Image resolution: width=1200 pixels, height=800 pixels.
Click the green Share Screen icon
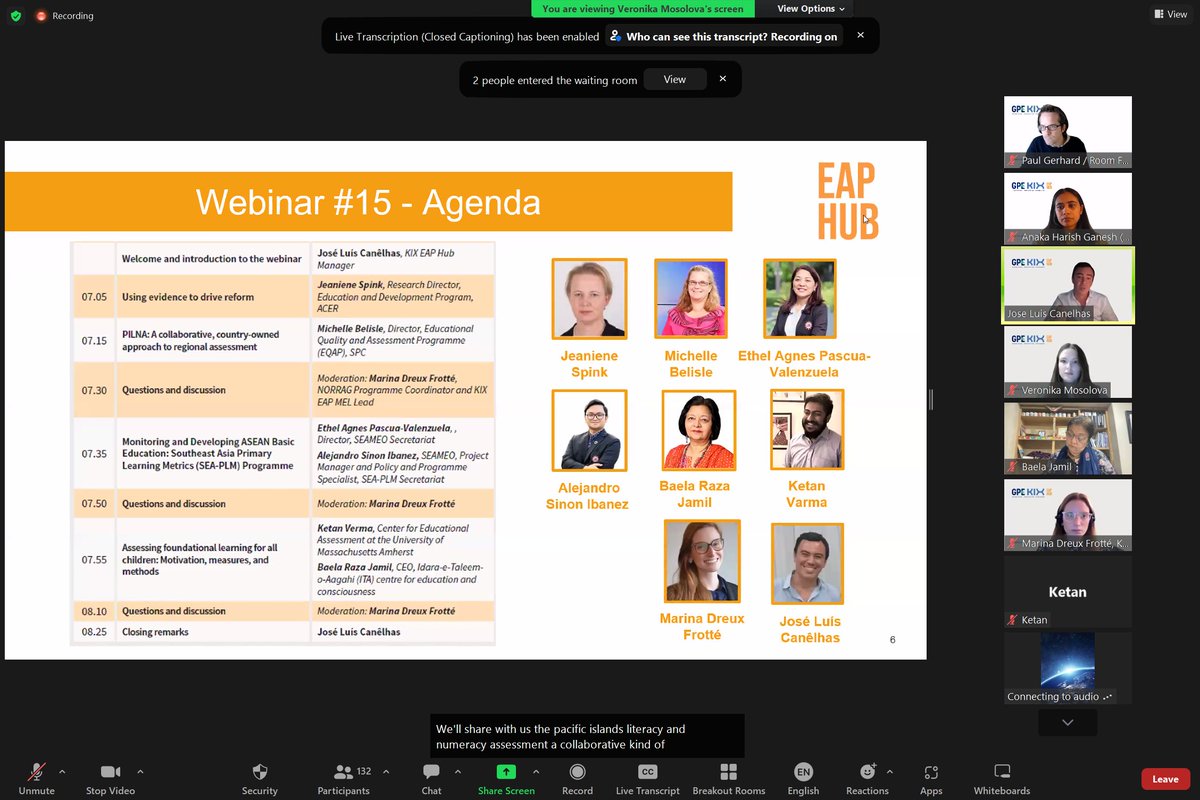506,772
